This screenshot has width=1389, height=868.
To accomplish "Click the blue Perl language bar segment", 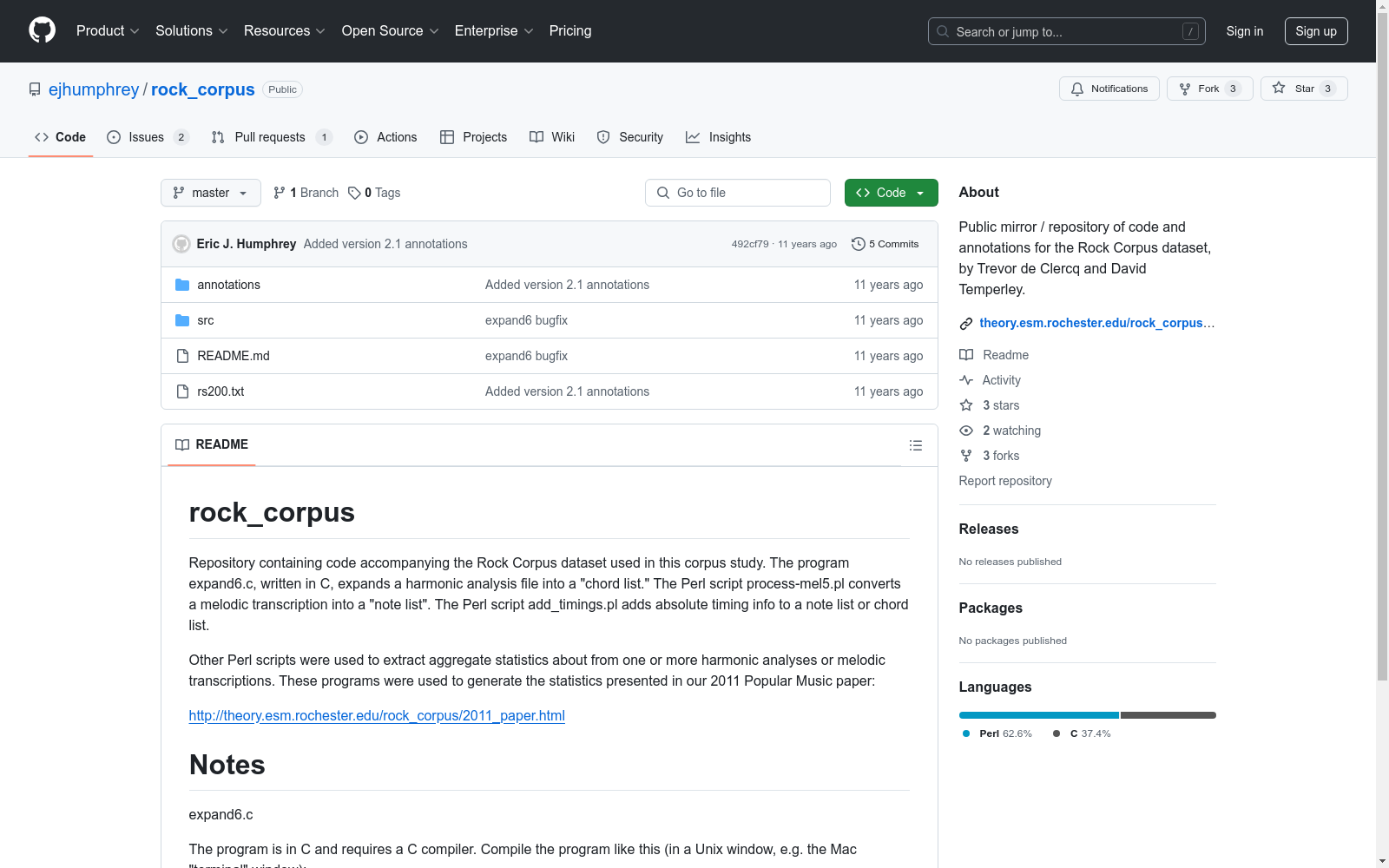I will click(x=1039, y=715).
